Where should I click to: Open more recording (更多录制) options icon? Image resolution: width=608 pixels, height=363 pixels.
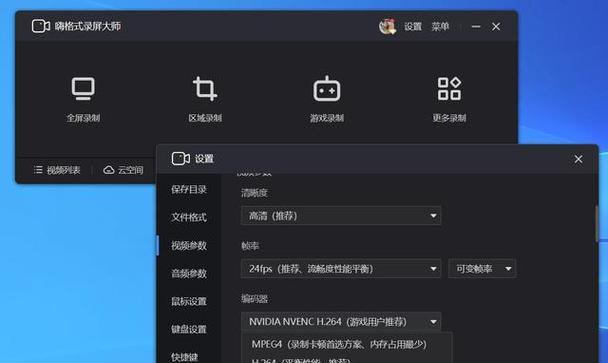click(449, 88)
